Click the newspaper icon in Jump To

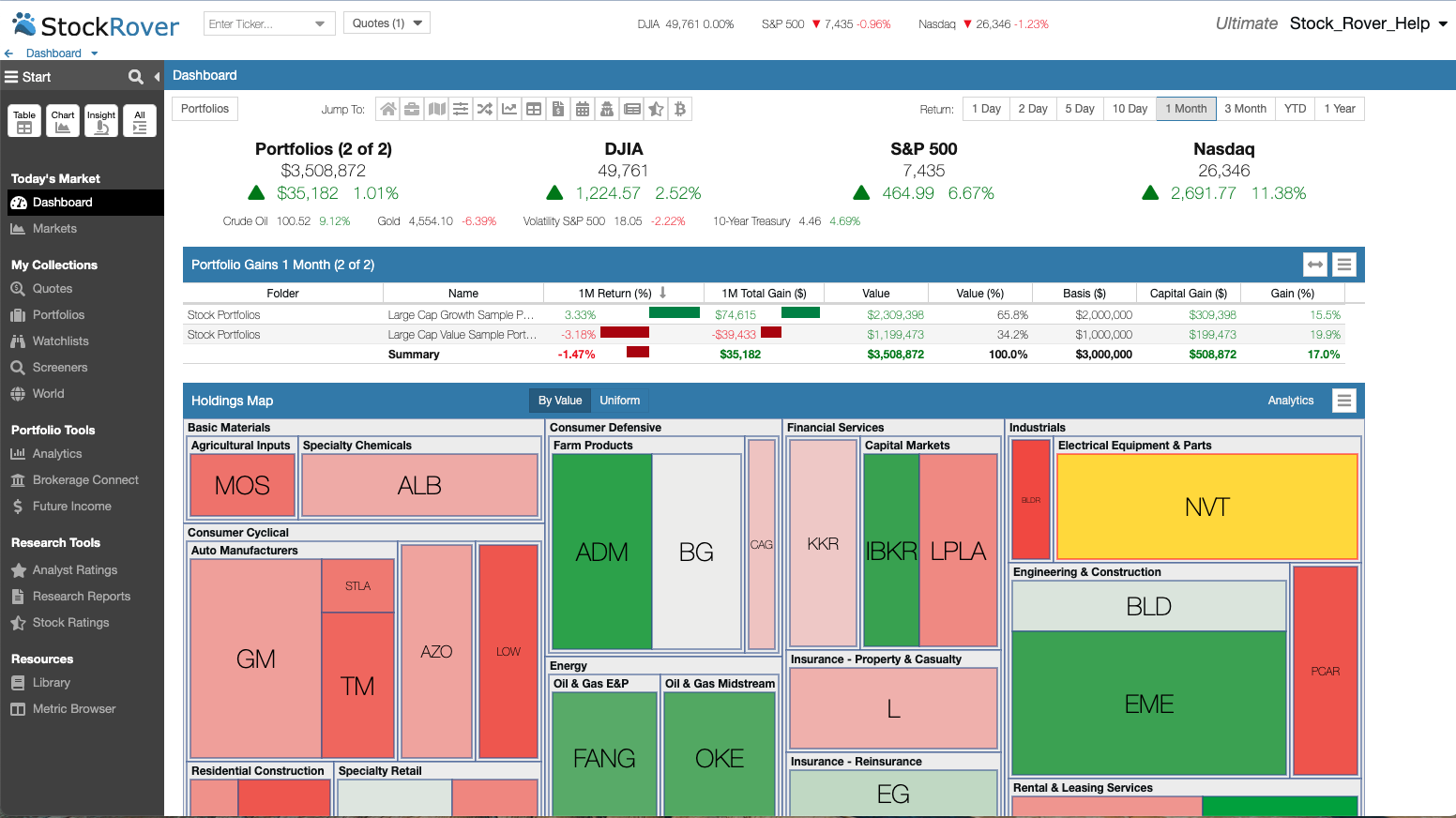pyautogui.click(x=632, y=109)
